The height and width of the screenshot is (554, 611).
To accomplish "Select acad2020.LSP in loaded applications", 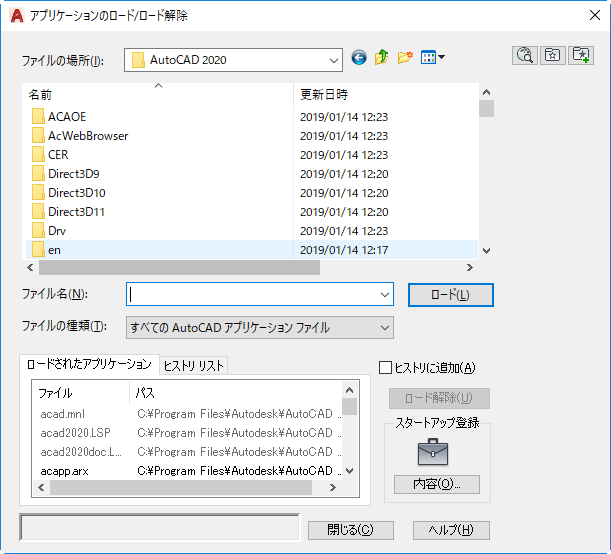I will (76, 433).
